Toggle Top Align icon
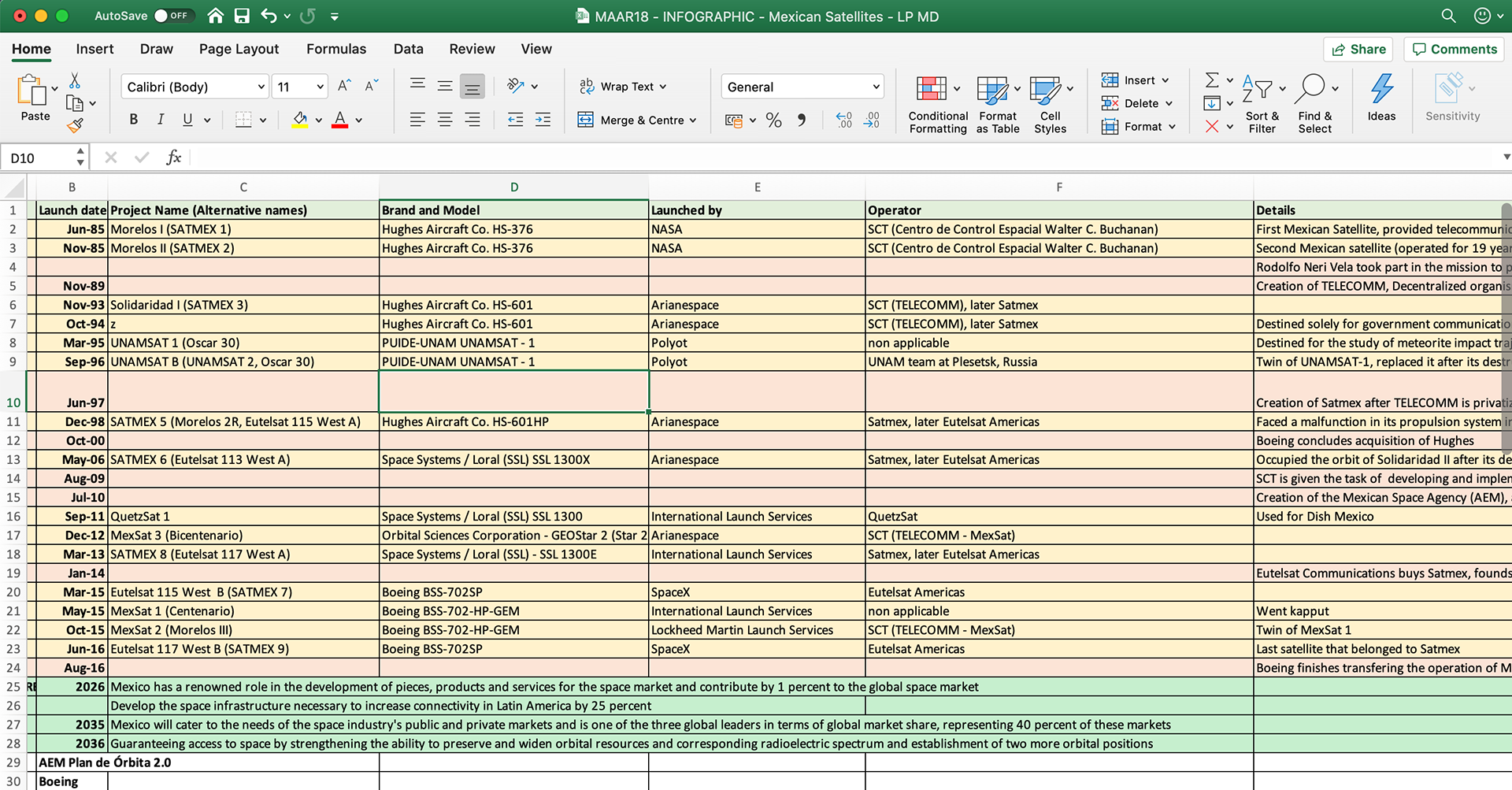Viewport: 1512px width, 790px height. (x=418, y=86)
